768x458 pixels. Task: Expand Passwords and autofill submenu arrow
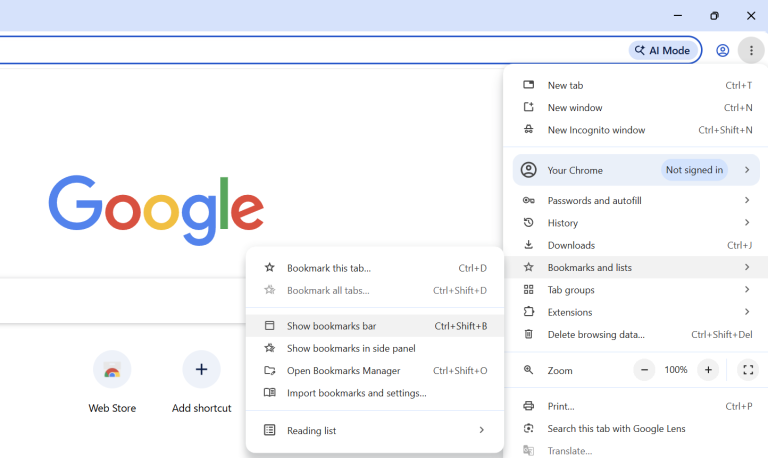point(747,200)
